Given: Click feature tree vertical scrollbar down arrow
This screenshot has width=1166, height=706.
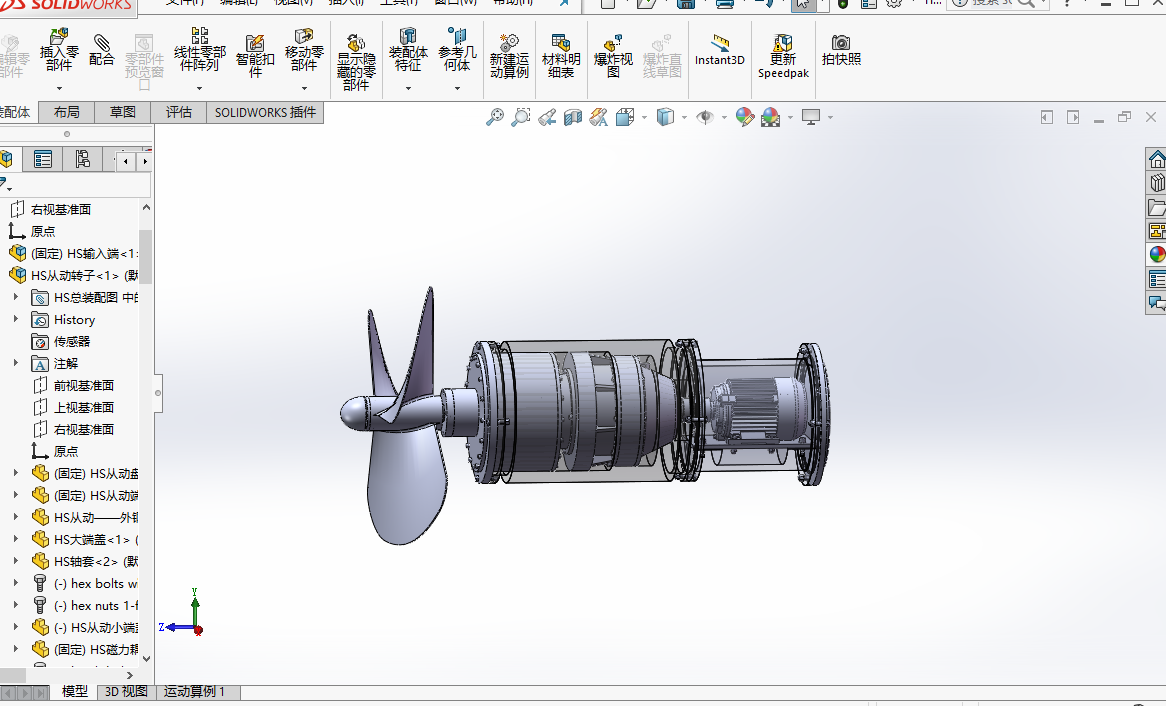Looking at the screenshot, I should click(146, 658).
